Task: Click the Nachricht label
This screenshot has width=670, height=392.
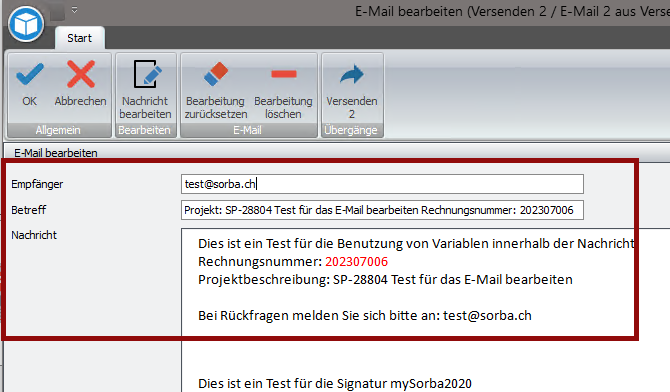Action: pos(34,235)
